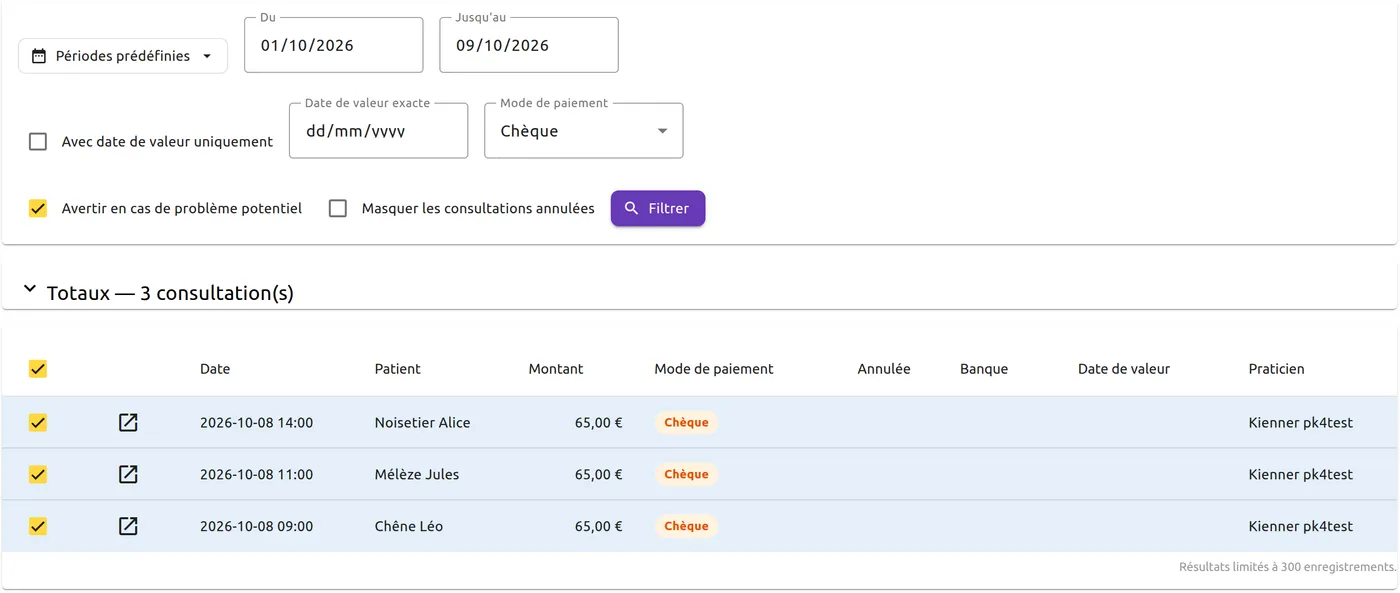Screen dimensions: 1400x593
Task: Click date 2026-10-08 09:00
Action: click(256, 526)
